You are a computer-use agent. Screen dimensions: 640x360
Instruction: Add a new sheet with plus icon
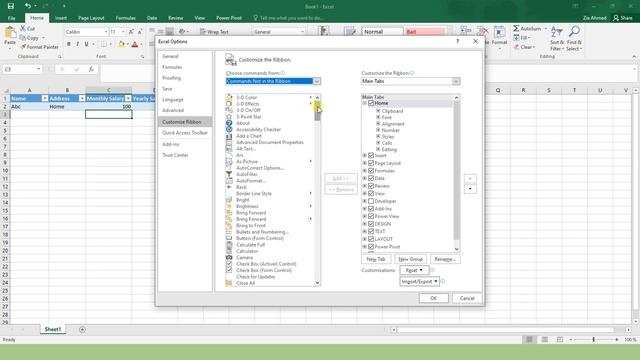point(82,329)
